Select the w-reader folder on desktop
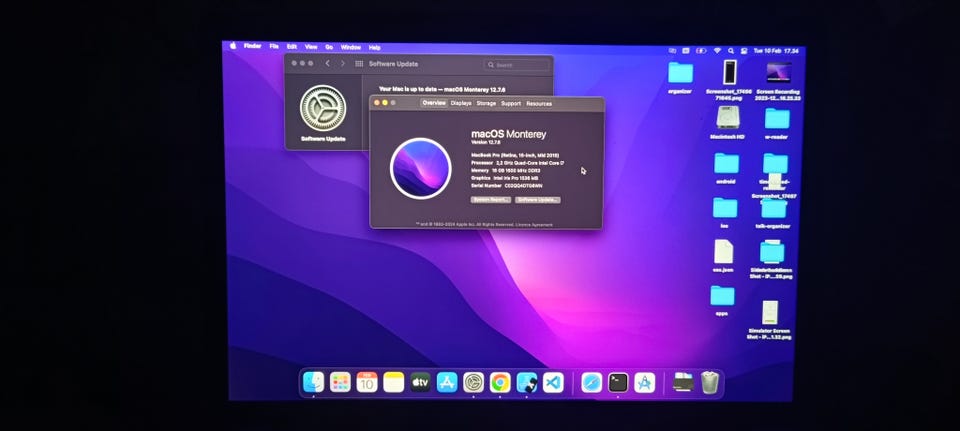This screenshot has height=431, width=960. click(x=776, y=118)
